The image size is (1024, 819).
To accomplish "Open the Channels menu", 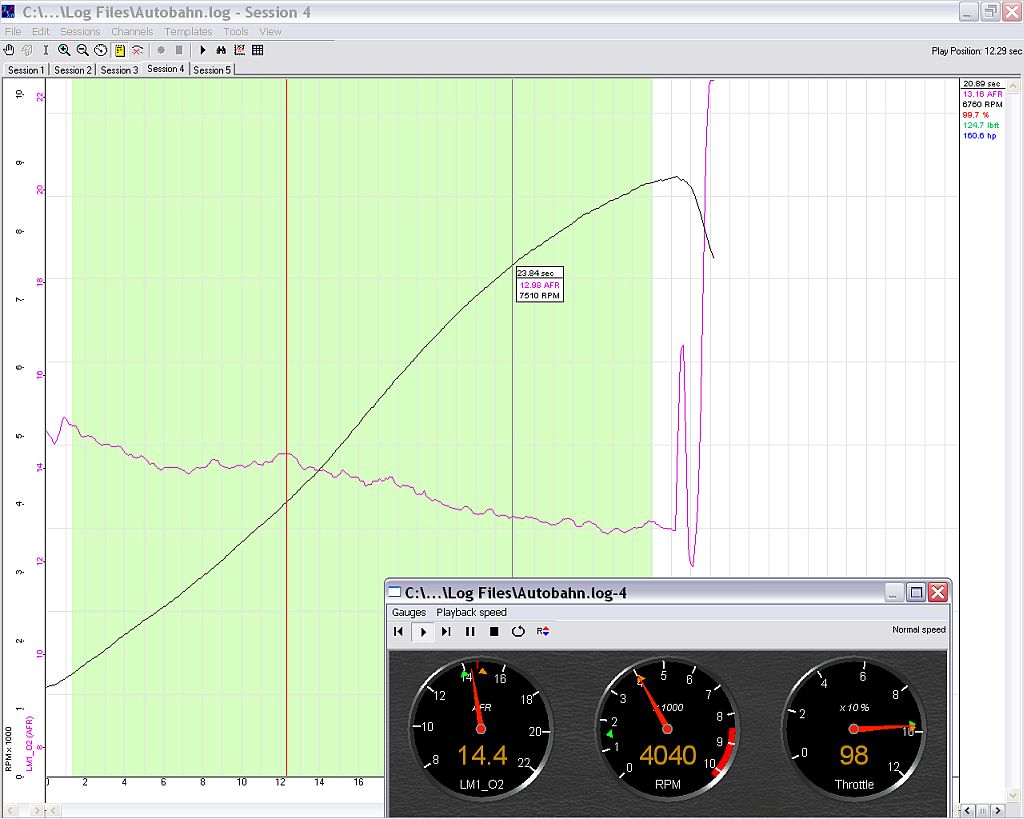I will [132, 32].
